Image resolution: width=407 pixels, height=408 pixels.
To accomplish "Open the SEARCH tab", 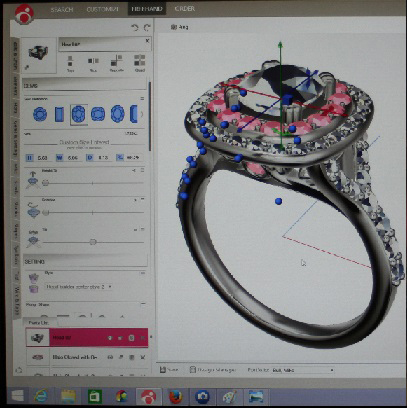I will (62, 9).
